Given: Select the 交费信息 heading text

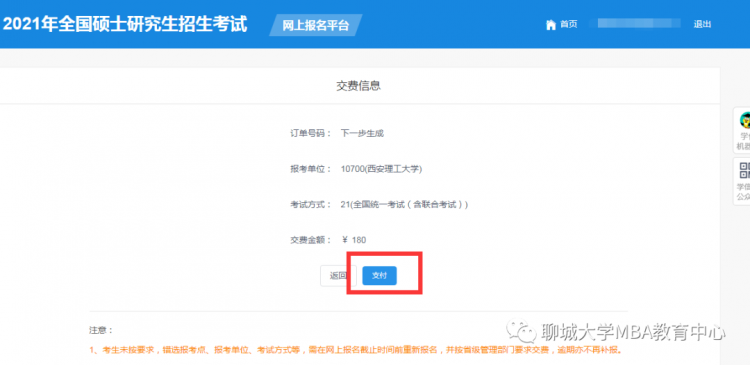Looking at the screenshot, I should 358,86.
